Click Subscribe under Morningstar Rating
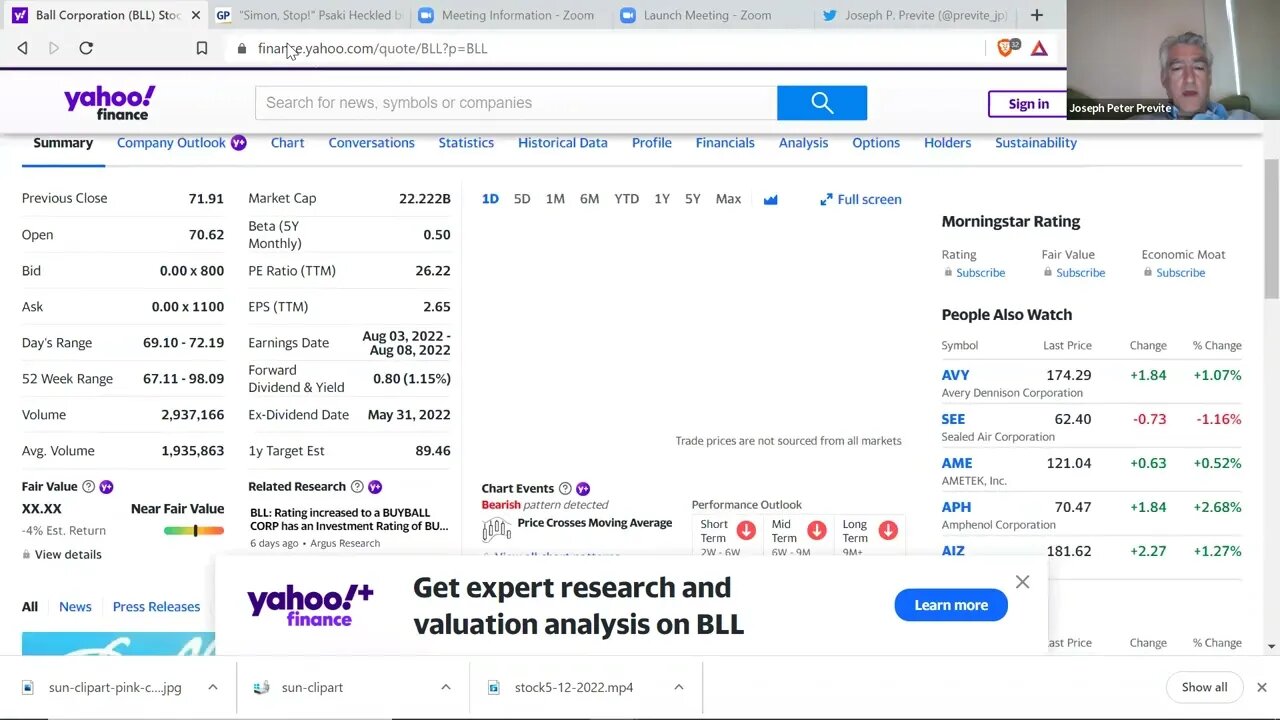This screenshot has width=1280, height=720. [x=980, y=273]
